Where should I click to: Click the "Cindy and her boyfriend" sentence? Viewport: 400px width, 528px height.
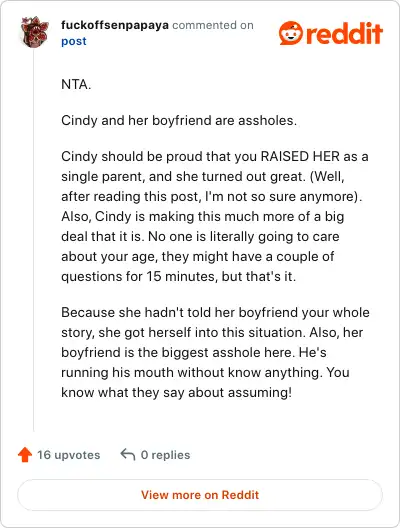click(179, 120)
